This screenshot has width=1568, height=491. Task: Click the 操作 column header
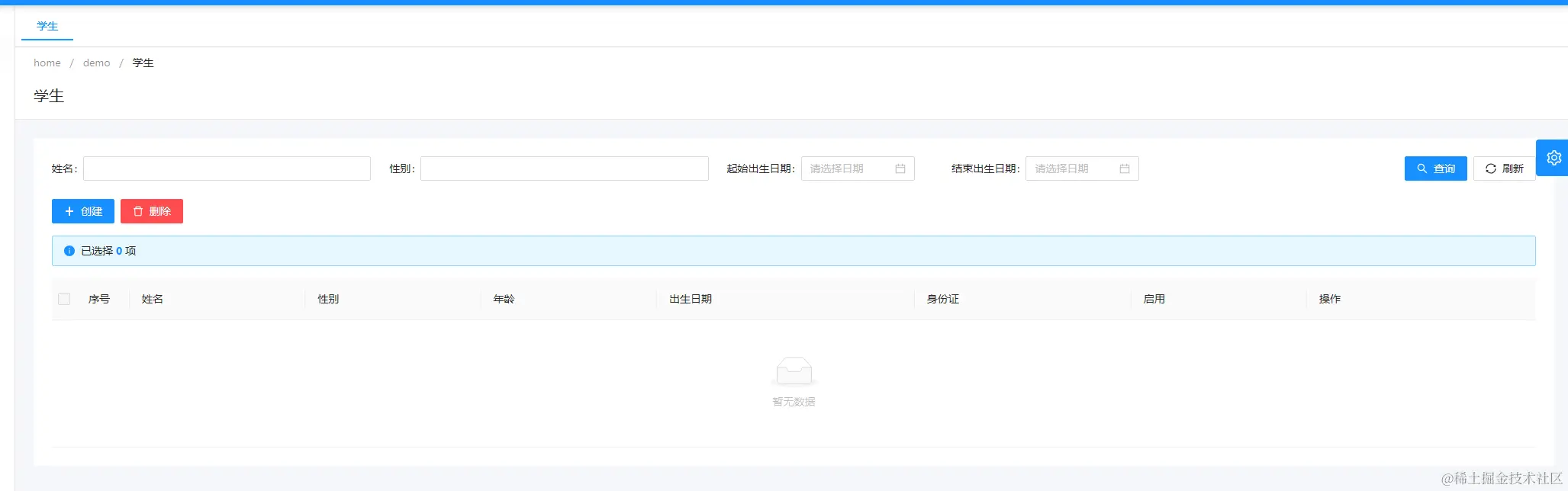coord(1330,299)
